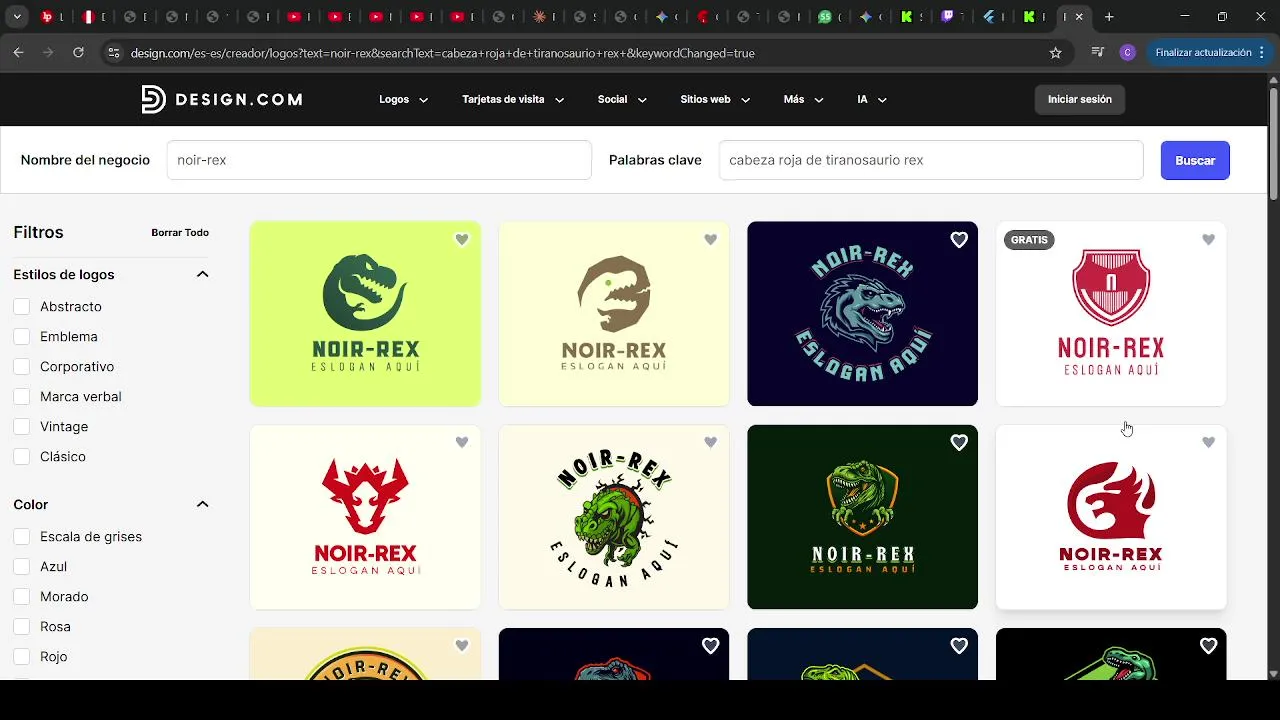Favorite the green T-rex shield logo on dark green

[959, 442]
